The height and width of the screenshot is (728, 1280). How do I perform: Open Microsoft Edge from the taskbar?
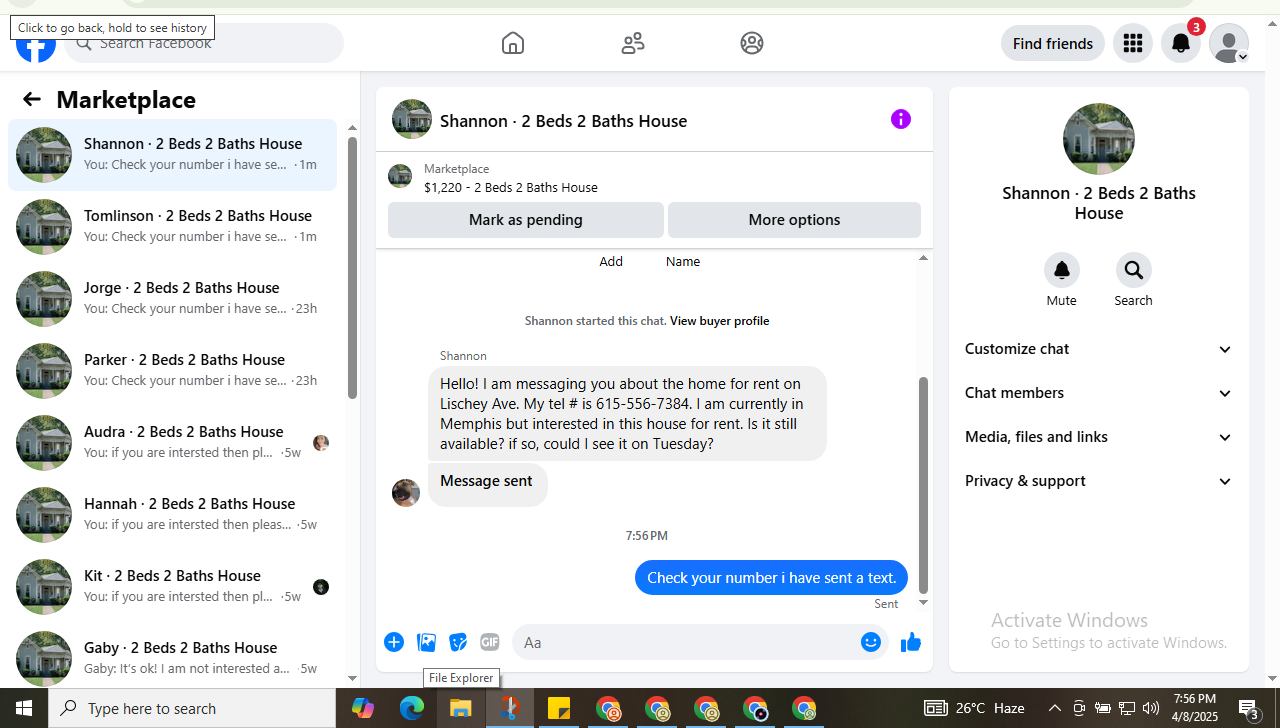pos(412,708)
